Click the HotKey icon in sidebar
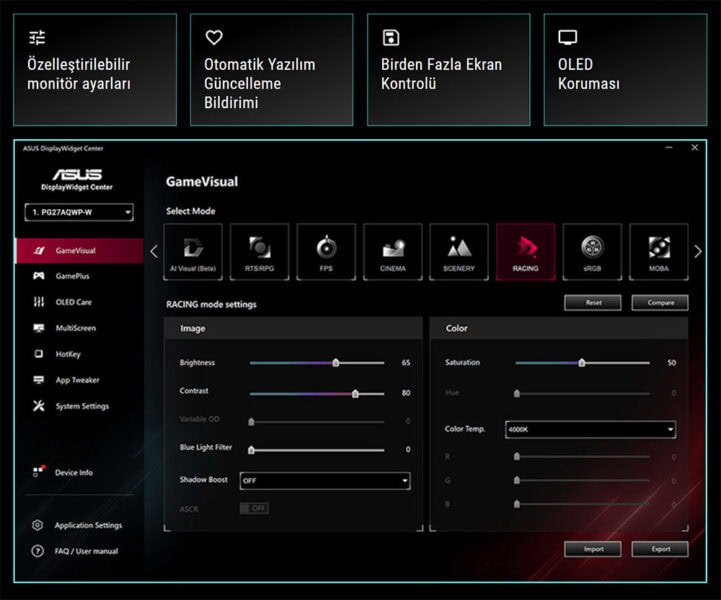Image resolution: width=721 pixels, height=600 pixels. click(39, 354)
